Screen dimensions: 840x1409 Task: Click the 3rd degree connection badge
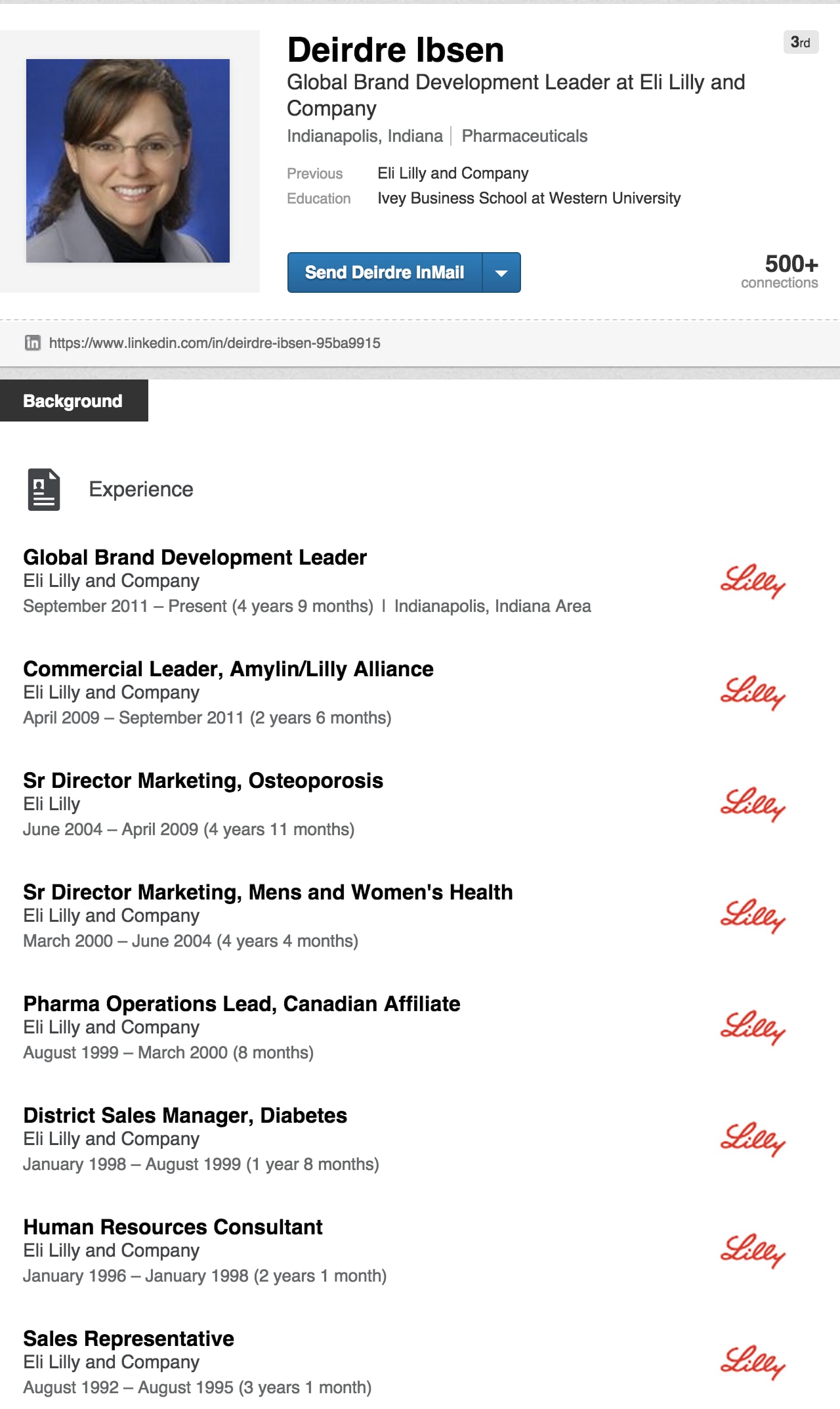[801, 43]
